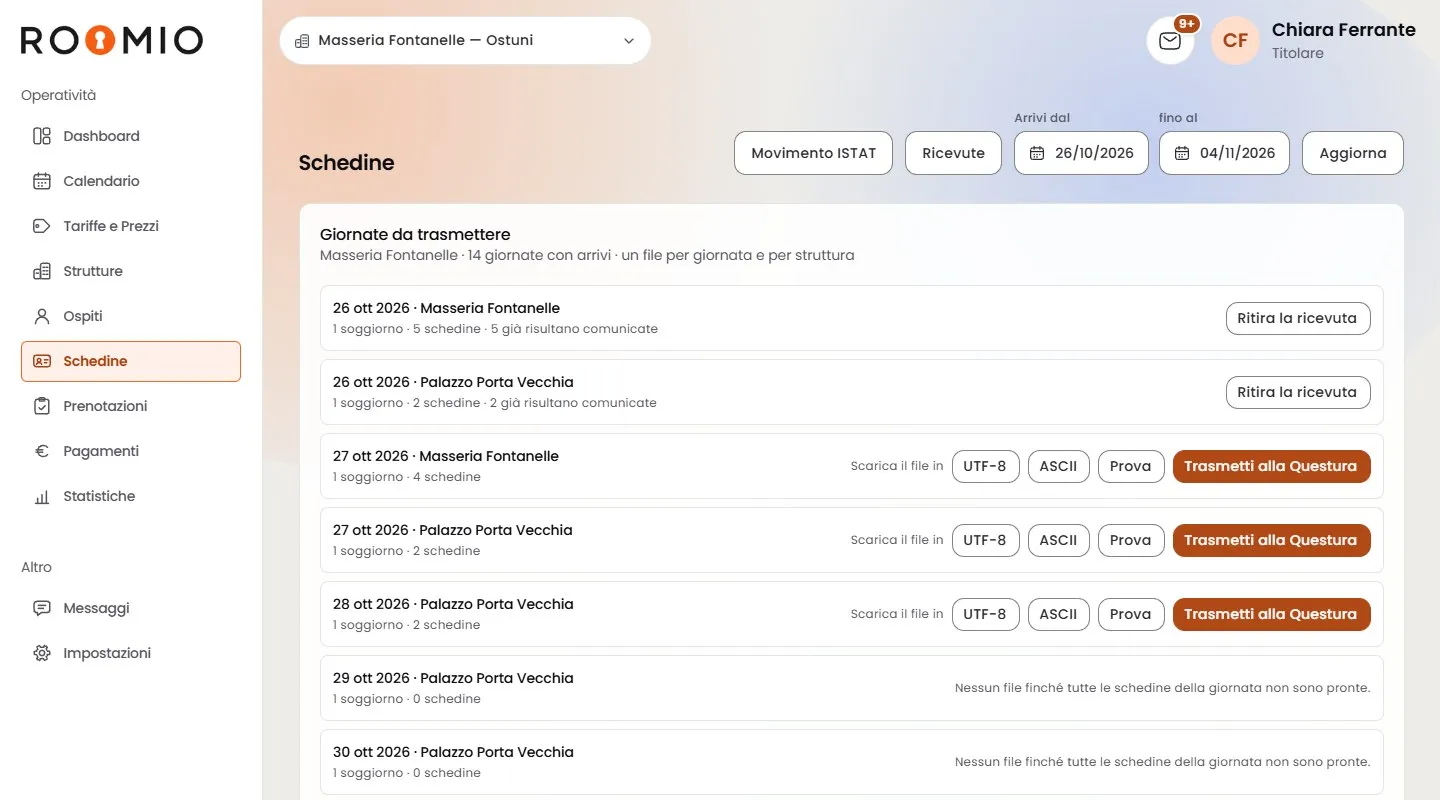Viewport: 1440px width, 800px height.
Task: Open Statistiche bar chart icon
Action: [42, 496]
